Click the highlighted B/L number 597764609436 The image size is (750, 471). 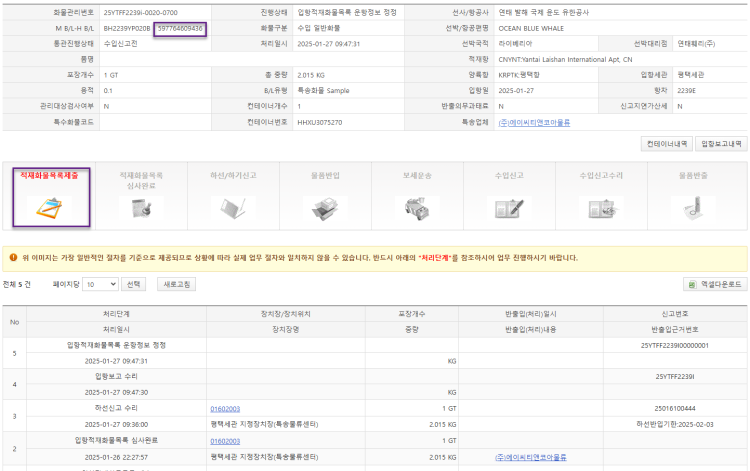pos(181,28)
